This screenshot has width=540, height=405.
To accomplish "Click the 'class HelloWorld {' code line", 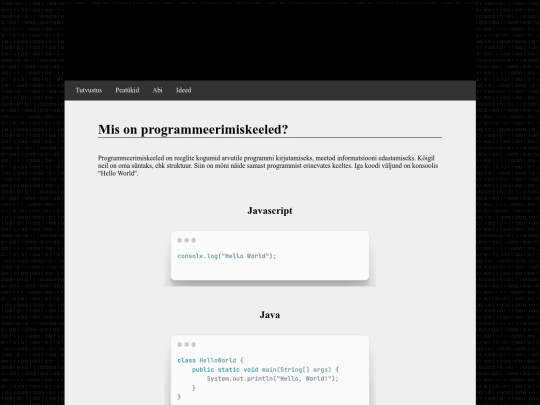I will 210,360.
